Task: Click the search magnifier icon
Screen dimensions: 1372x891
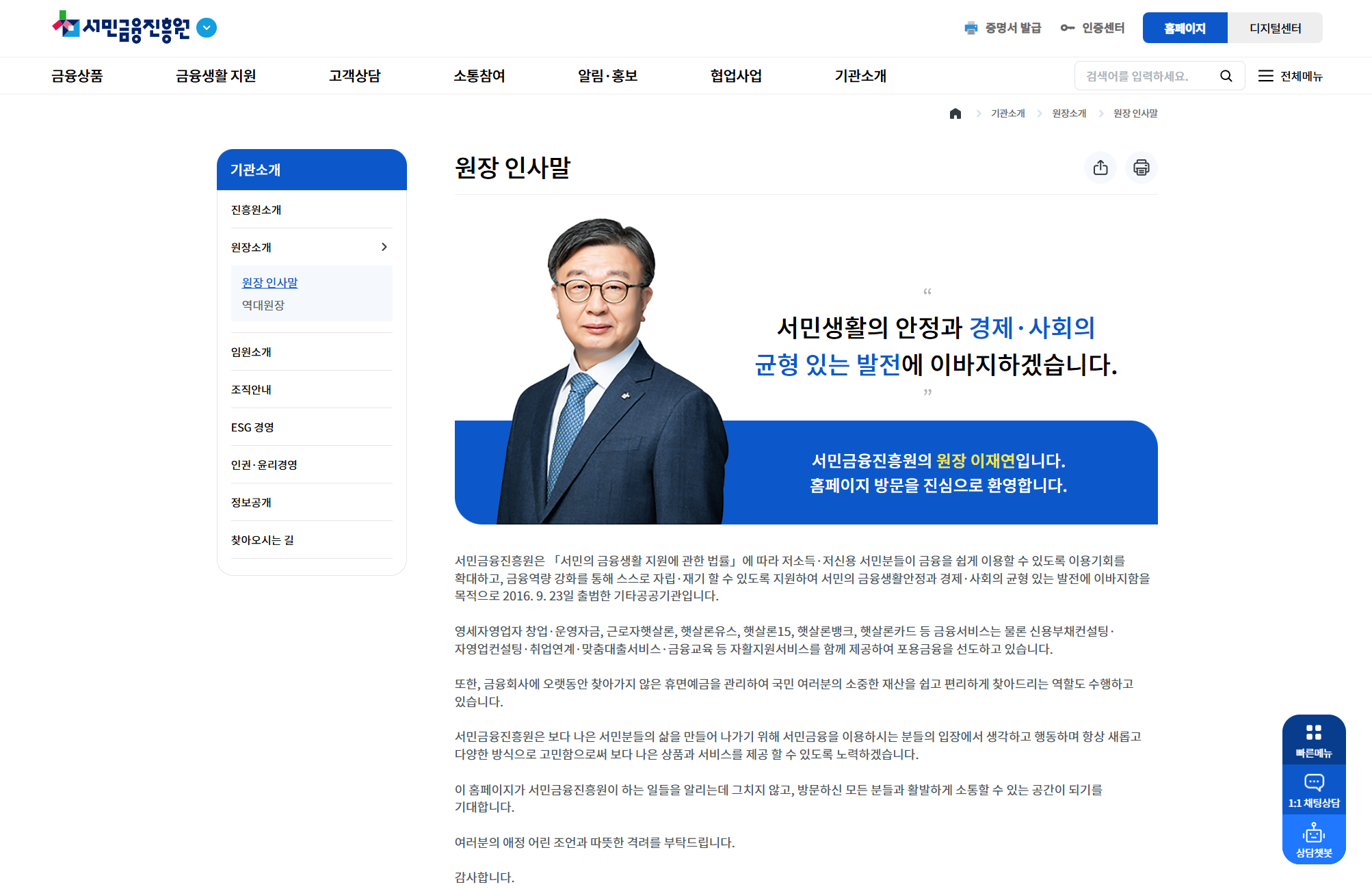Action: (1226, 76)
